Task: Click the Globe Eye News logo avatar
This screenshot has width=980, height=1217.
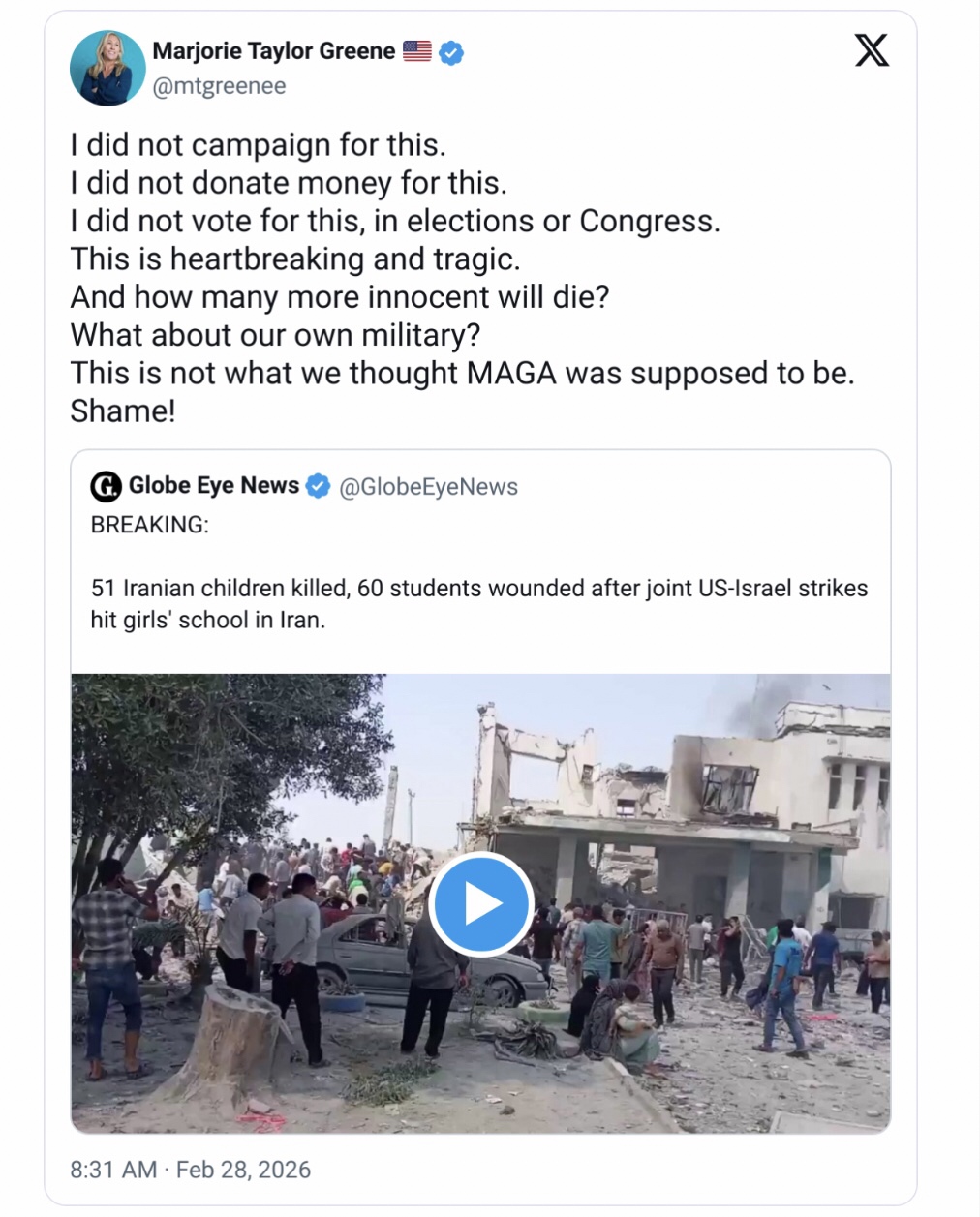Action: click(x=106, y=486)
